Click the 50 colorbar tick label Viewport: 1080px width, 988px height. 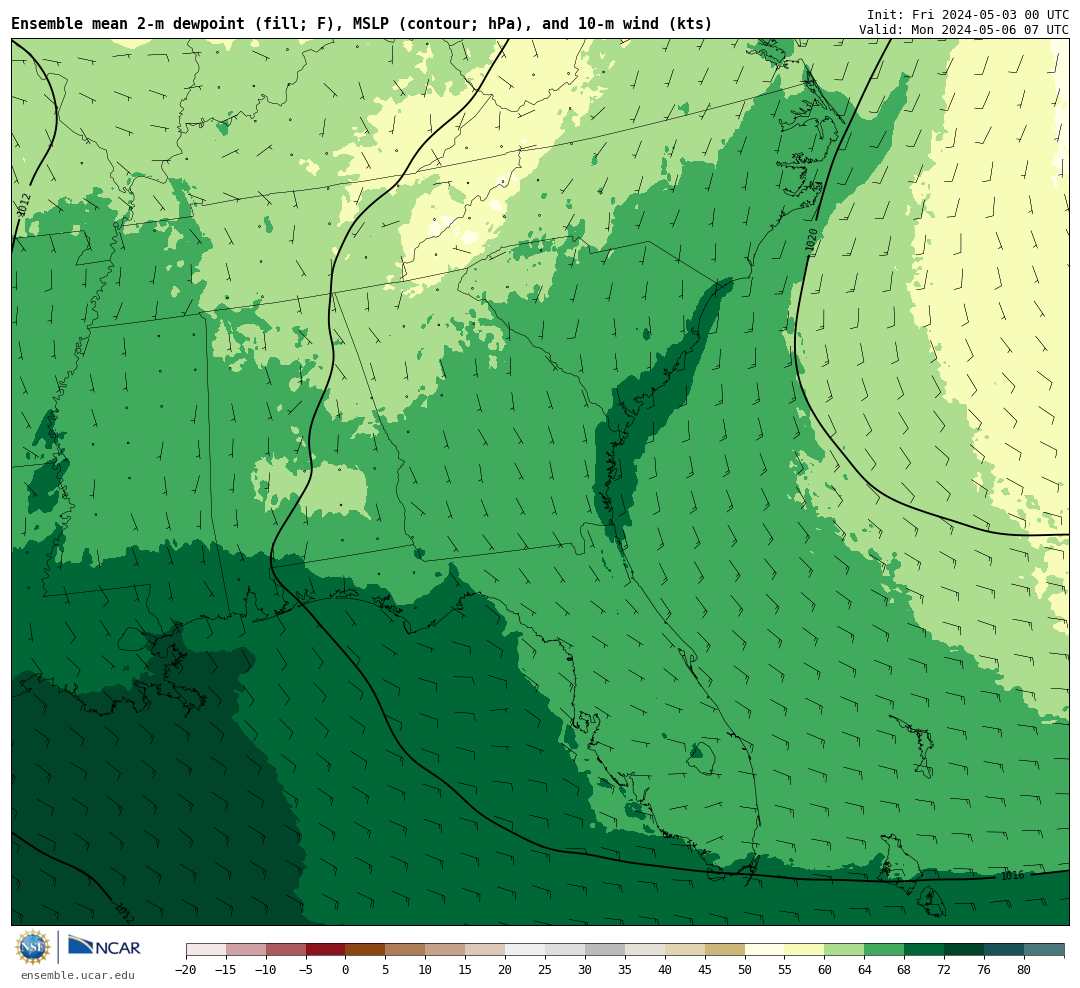(x=745, y=970)
